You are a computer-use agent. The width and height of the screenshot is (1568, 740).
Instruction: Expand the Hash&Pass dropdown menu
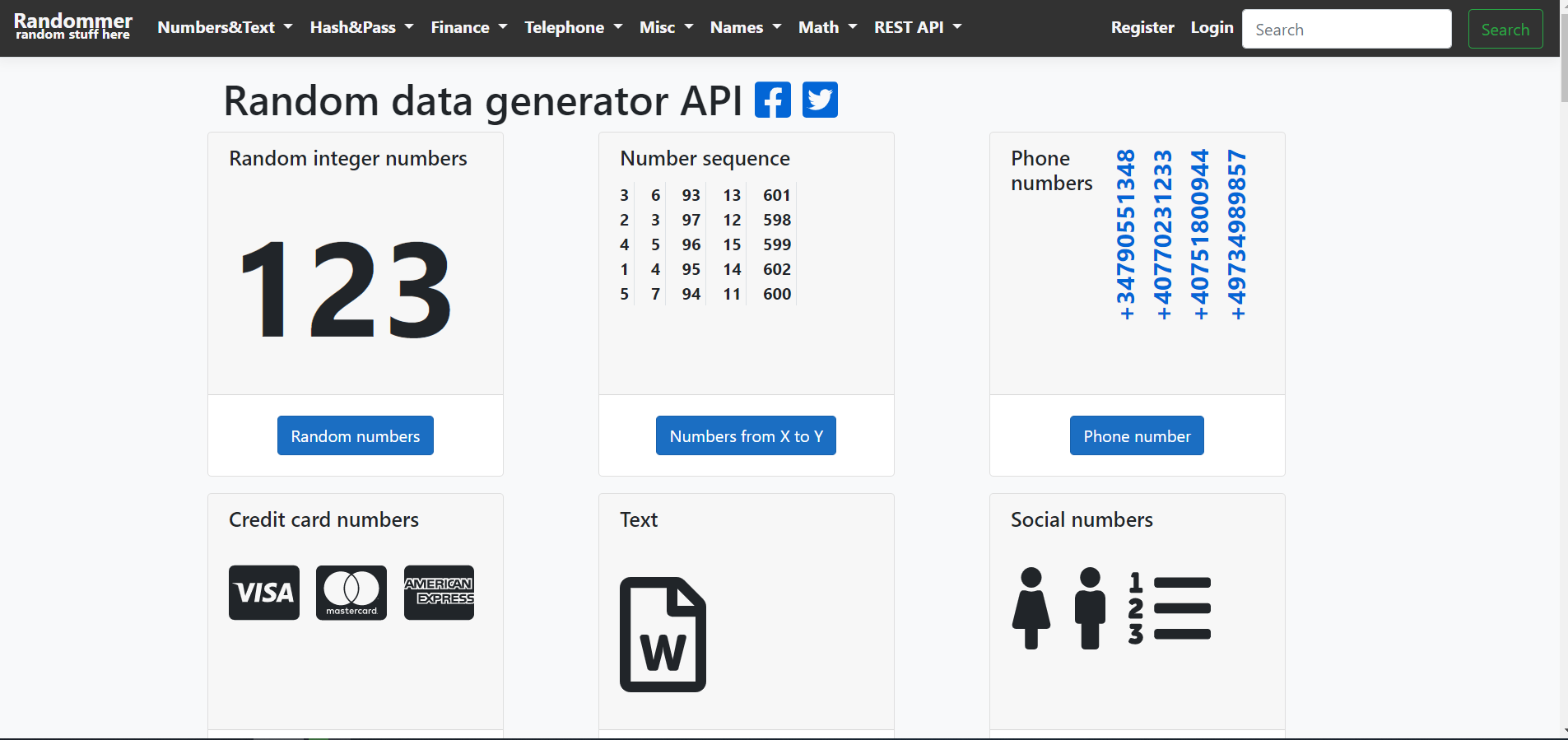[361, 27]
